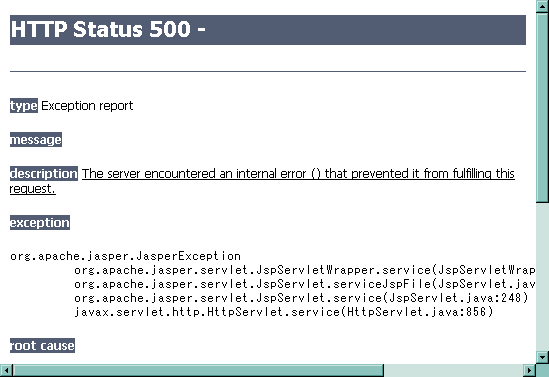Click the "exception" label
Viewport: 549px width, 377px height.
[x=40, y=223]
